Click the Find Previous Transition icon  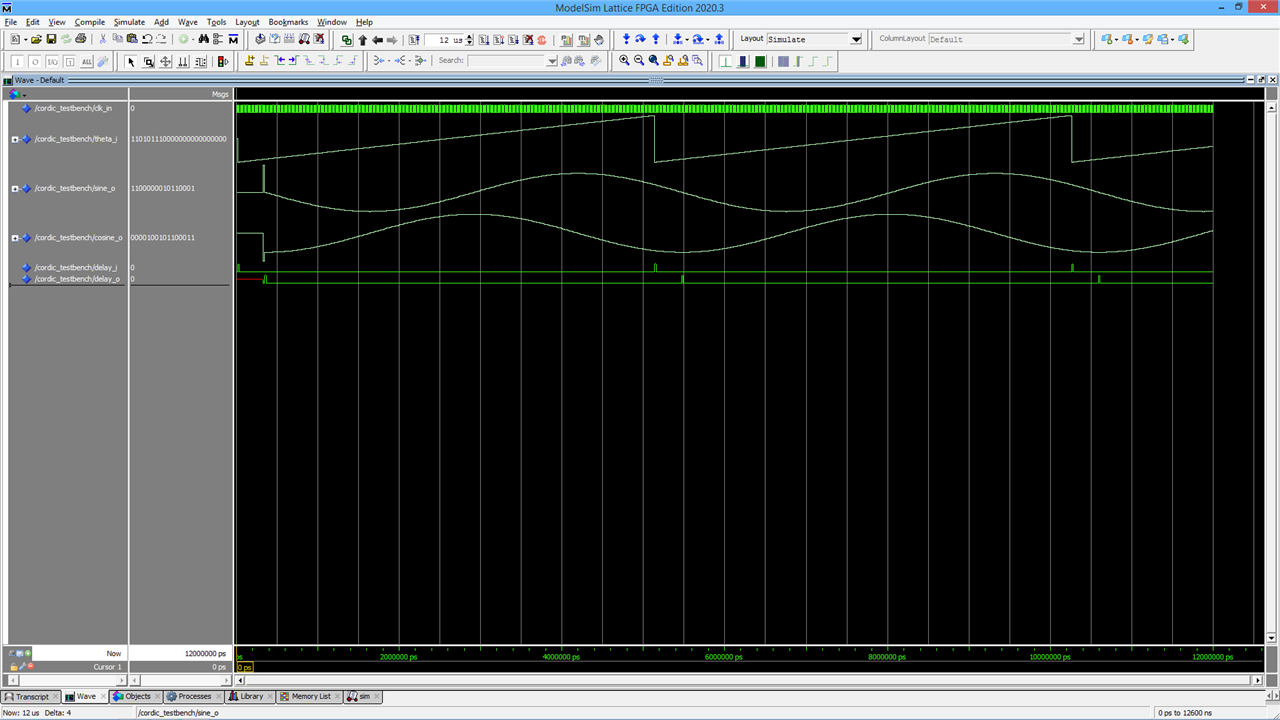click(x=279, y=61)
